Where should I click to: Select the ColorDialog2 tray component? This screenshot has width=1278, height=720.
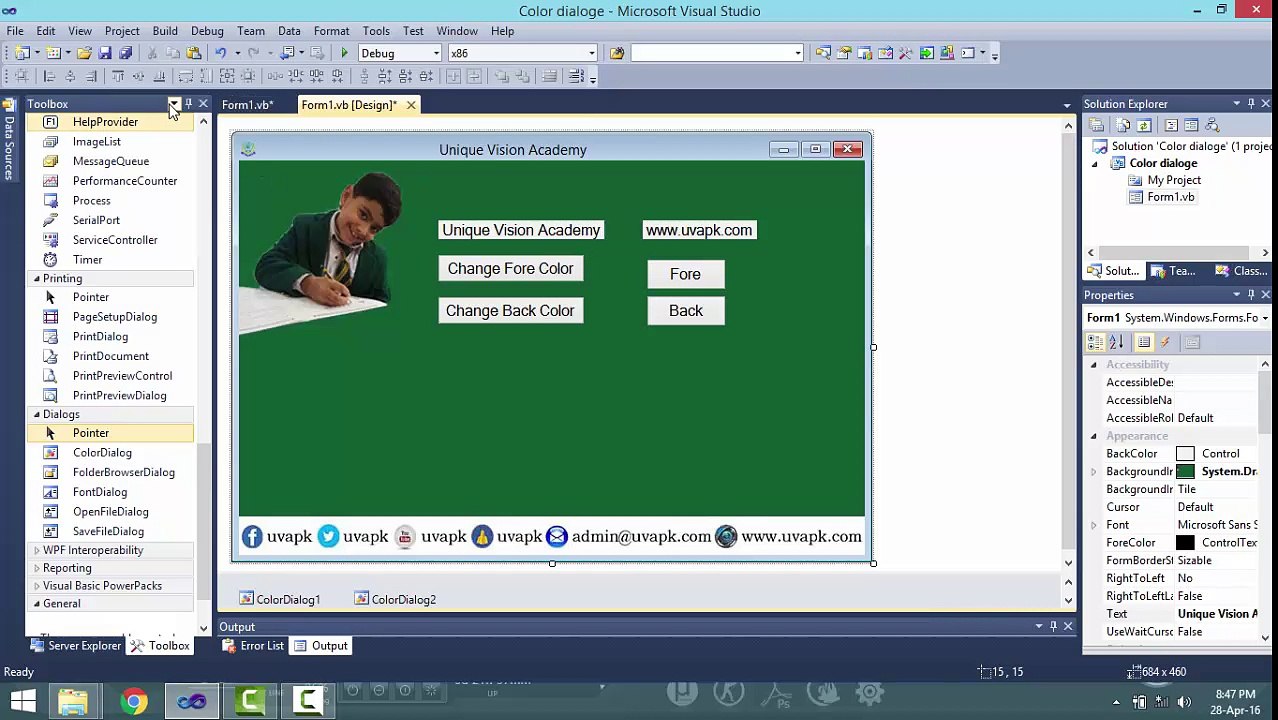pyautogui.click(x=395, y=599)
